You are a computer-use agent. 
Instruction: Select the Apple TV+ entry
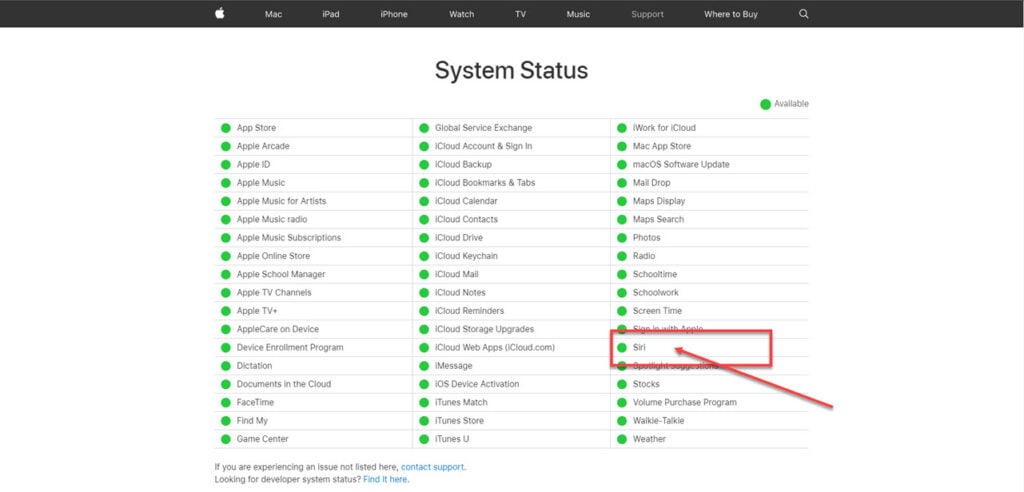point(257,311)
